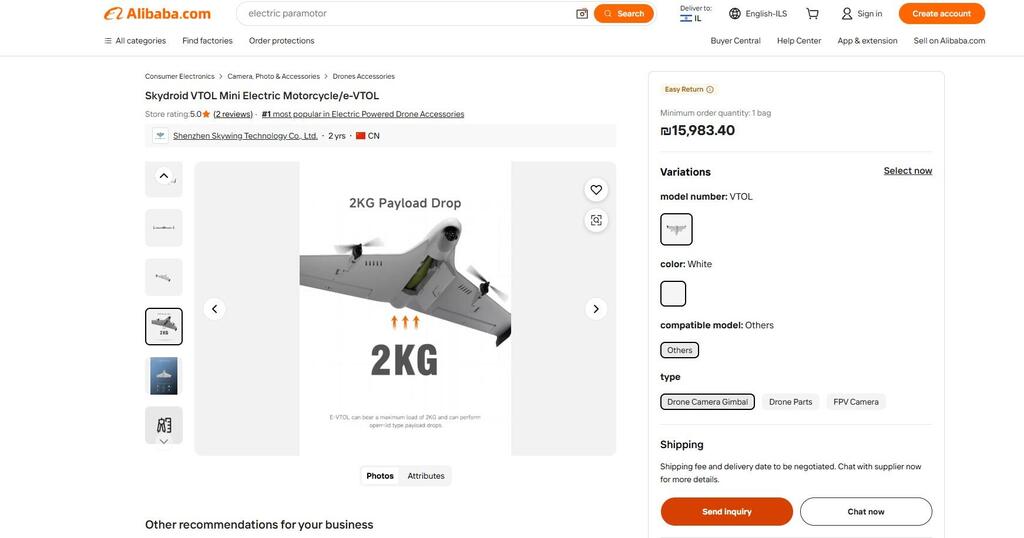This screenshot has height=538, width=1024.
Task: Open the shopping cart
Action: click(813, 14)
